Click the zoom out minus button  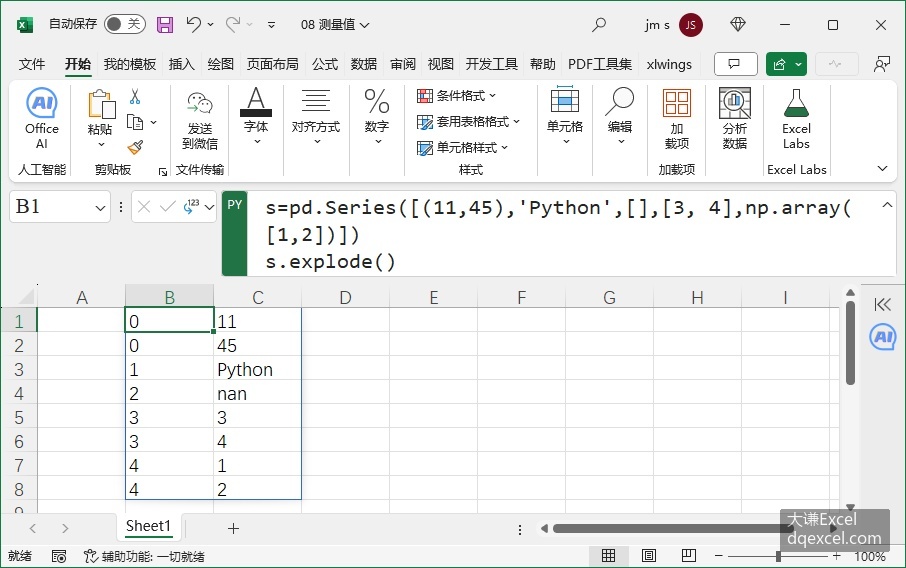click(x=719, y=556)
